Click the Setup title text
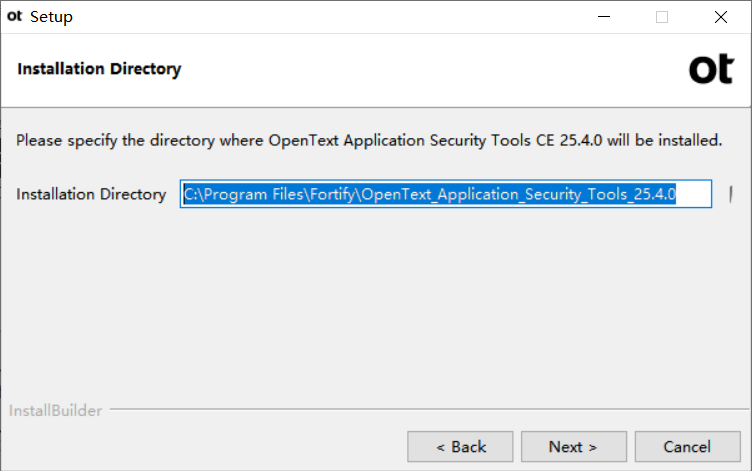This screenshot has width=752, height=471. click(51, 17)
